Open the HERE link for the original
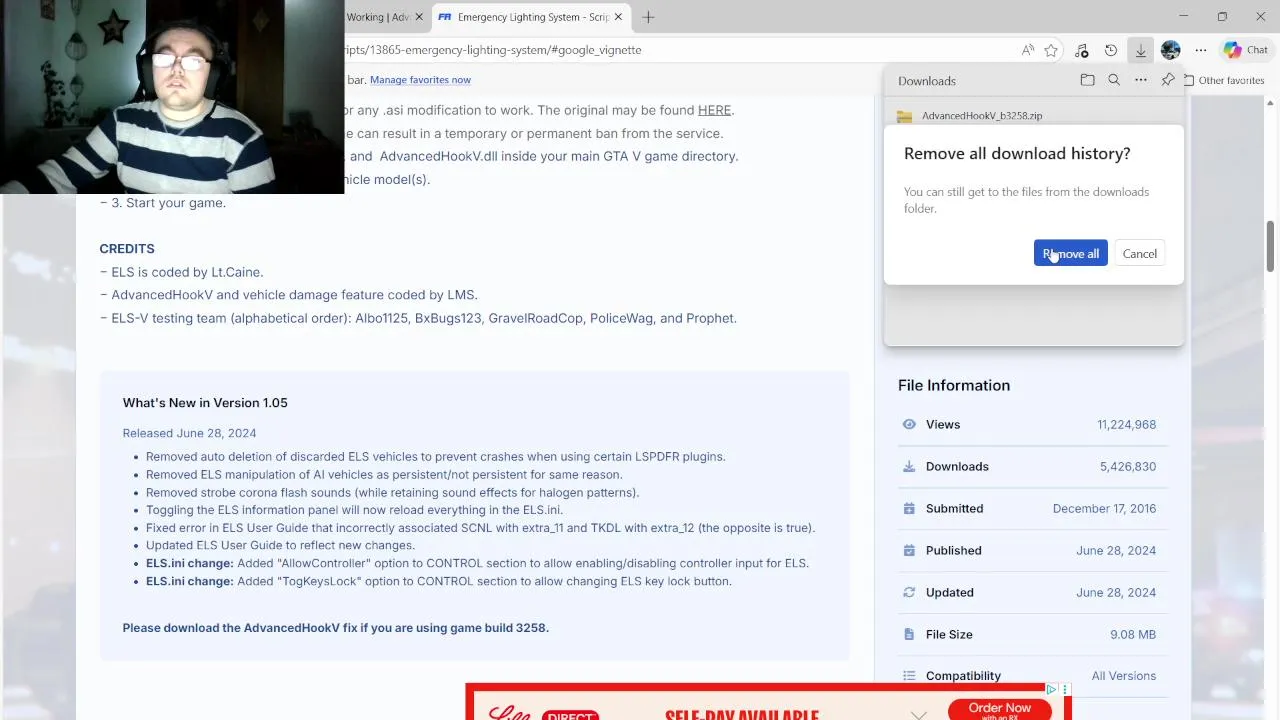1280x720 pixels. (714, 110)
